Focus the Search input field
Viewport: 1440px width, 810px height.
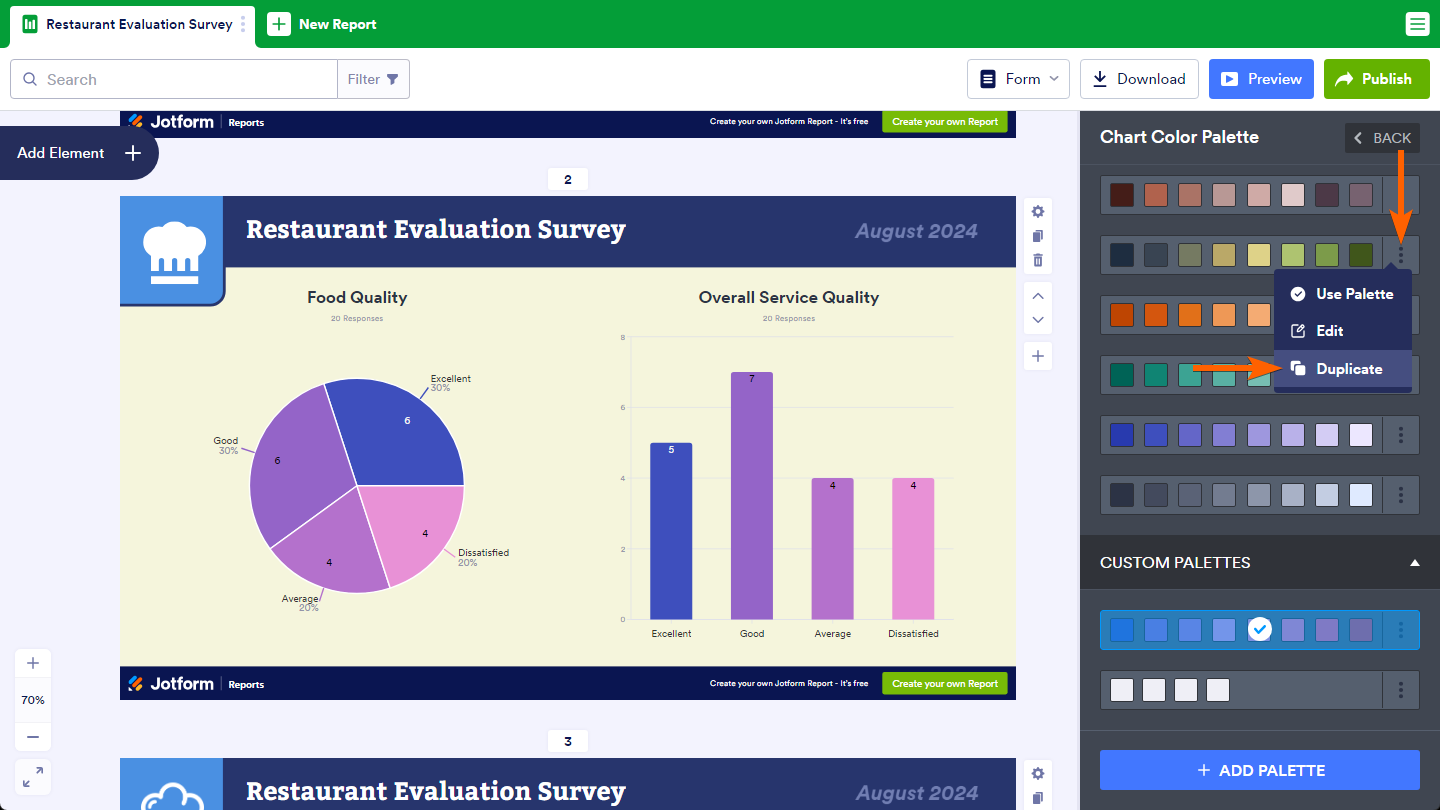[x=174, y=79]
